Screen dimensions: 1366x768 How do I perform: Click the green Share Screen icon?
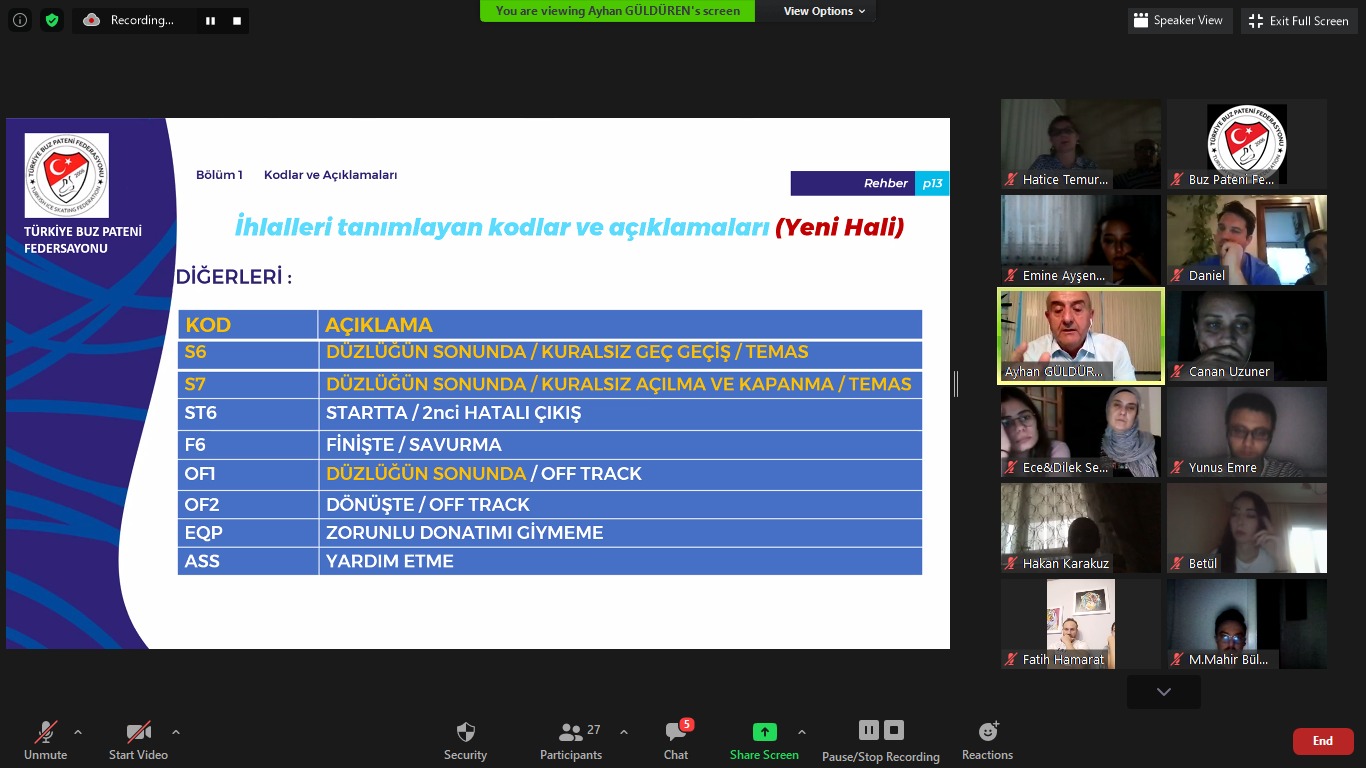pos(764,732)
